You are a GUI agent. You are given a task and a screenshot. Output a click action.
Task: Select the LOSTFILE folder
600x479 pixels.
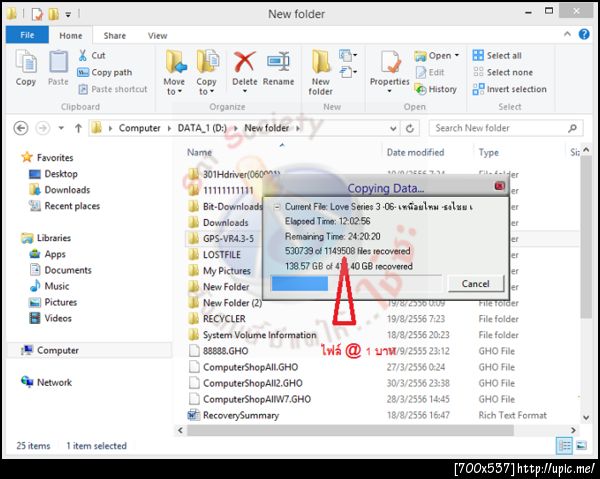coord(214,254)
